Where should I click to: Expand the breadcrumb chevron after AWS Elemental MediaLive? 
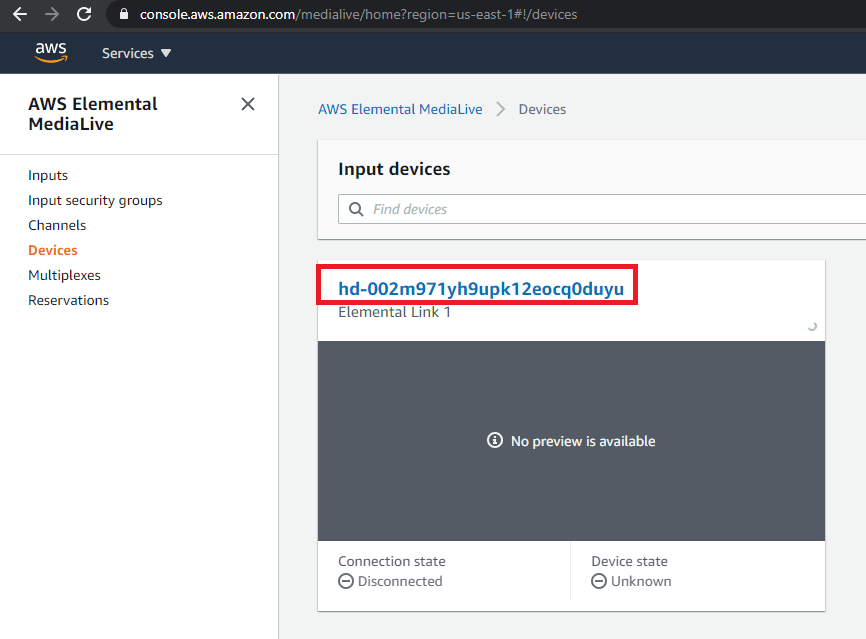(498, 109)
